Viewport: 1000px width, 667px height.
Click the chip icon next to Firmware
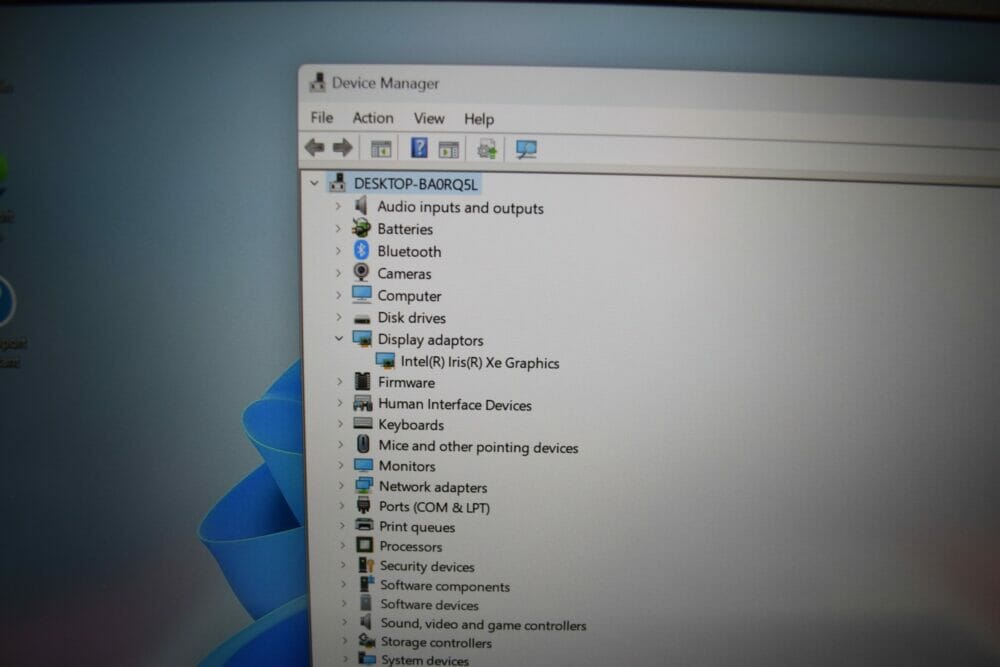pyautogui.click(x=362, y=381)
